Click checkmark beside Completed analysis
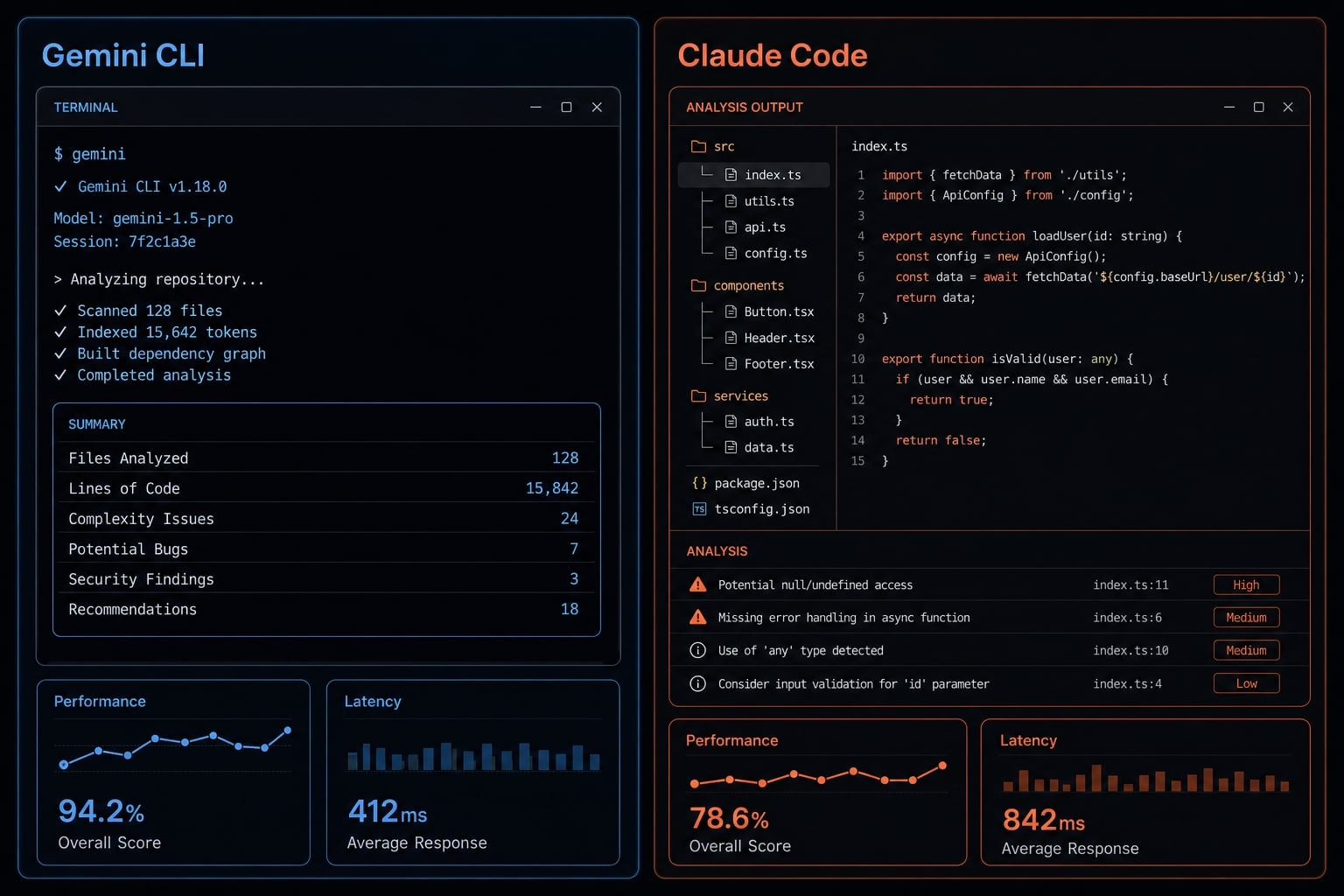The height and width of the screenshot is (896, 1344). 60,374
